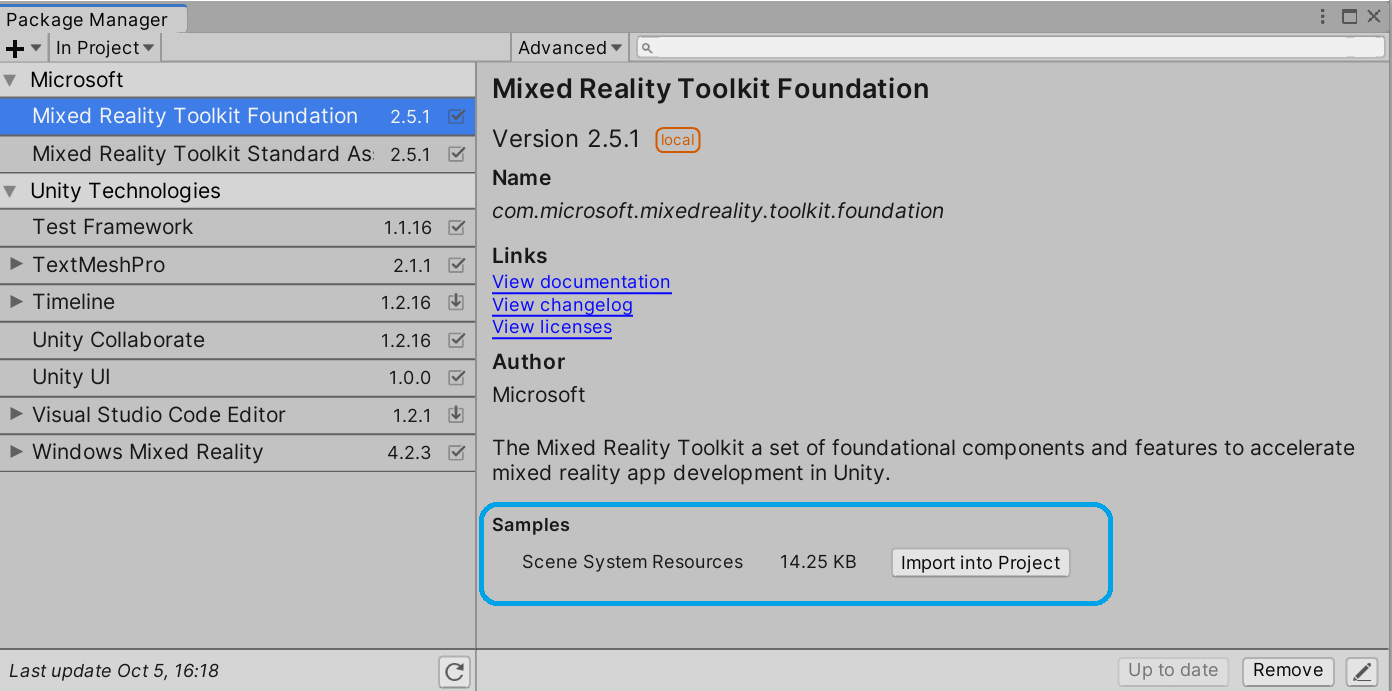
Task: Click the Author value Microsoft
Action: pos(539,395)
